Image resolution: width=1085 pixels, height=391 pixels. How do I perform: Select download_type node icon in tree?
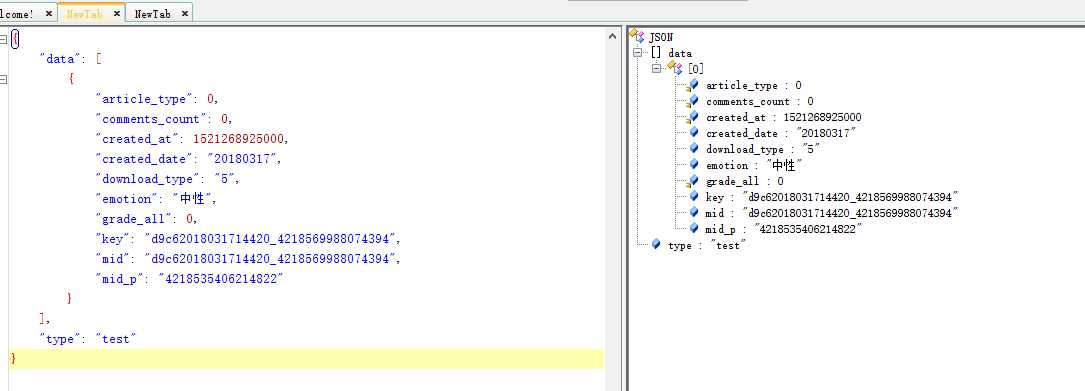[693, 148]
